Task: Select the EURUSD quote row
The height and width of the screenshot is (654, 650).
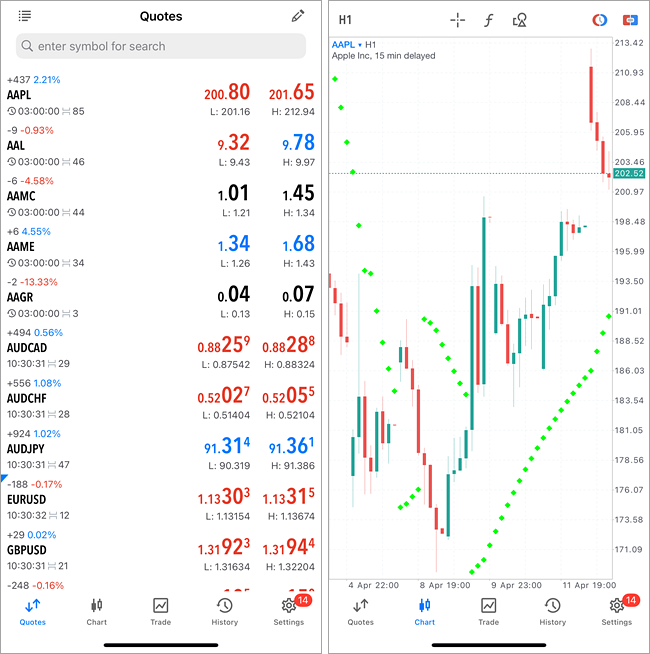Action: (x=161, y=498)
